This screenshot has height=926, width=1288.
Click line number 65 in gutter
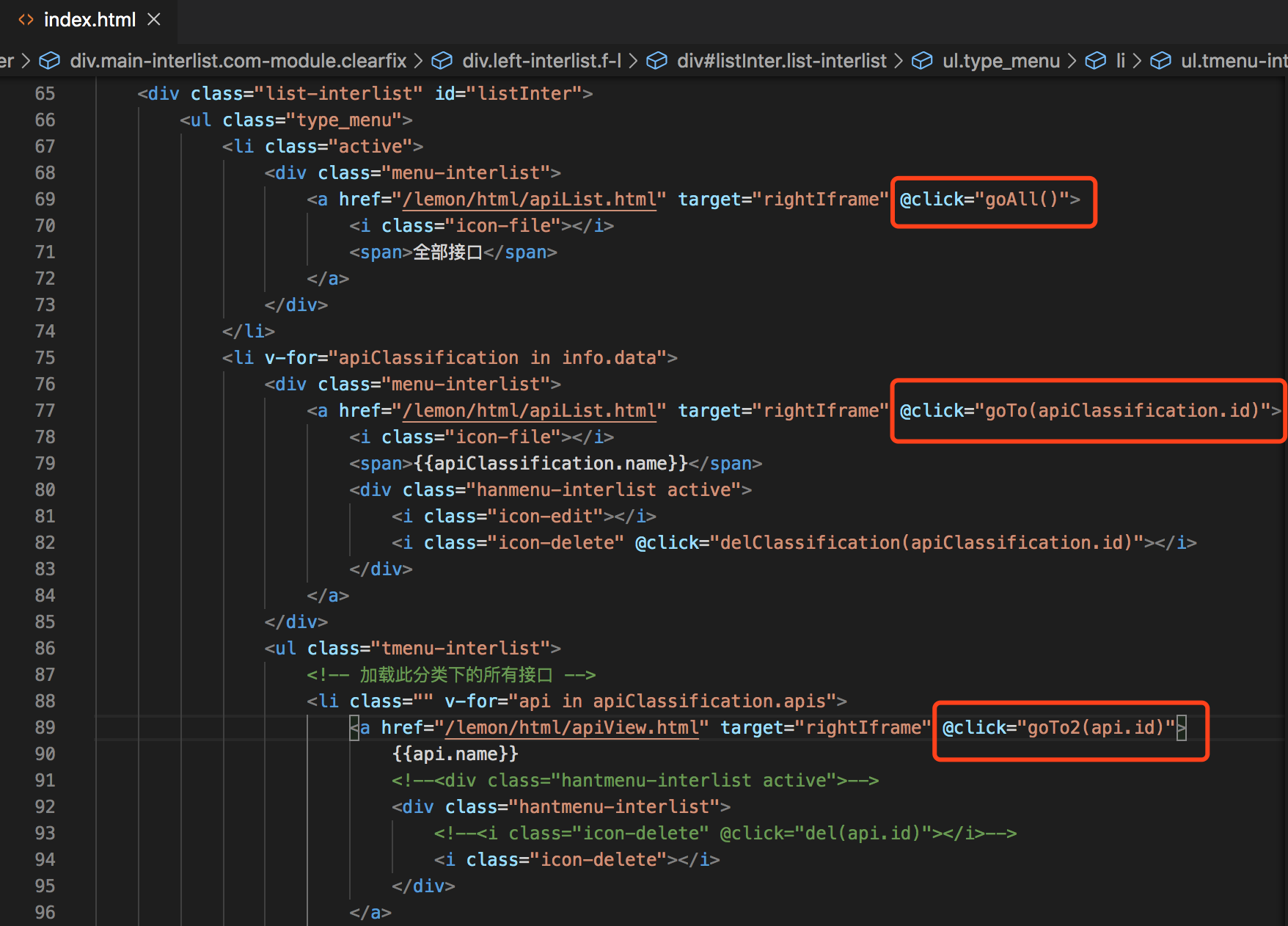[x=45, y=93]
